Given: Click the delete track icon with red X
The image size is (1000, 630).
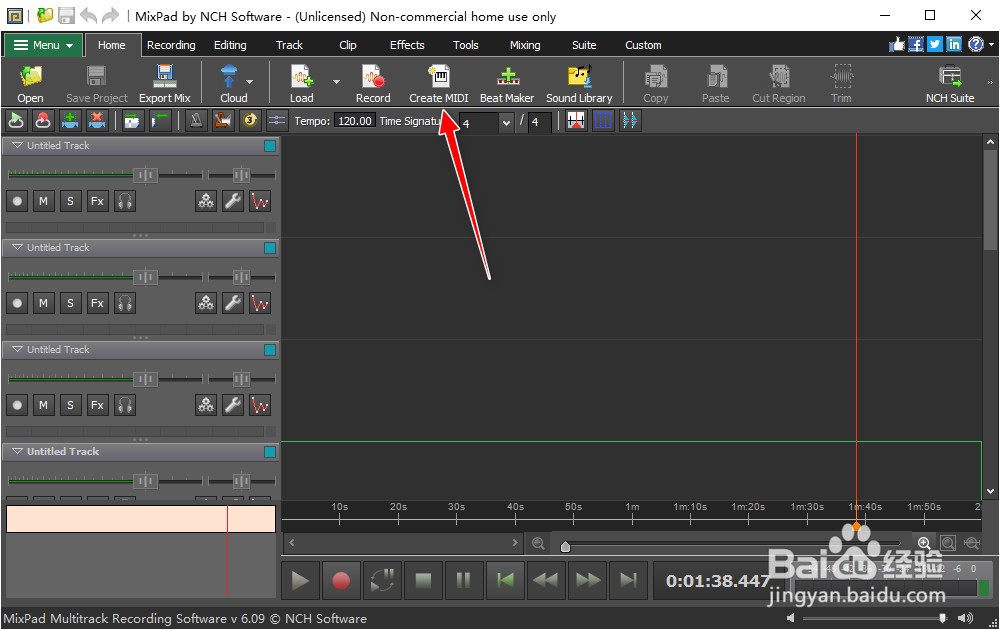Looking at the screenshot, I should pyautogui.click(x=96, y=120).
